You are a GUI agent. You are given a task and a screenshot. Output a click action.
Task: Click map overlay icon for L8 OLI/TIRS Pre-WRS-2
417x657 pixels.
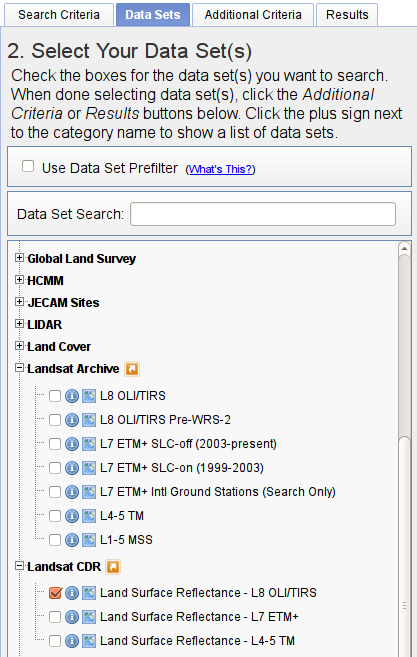89,420
